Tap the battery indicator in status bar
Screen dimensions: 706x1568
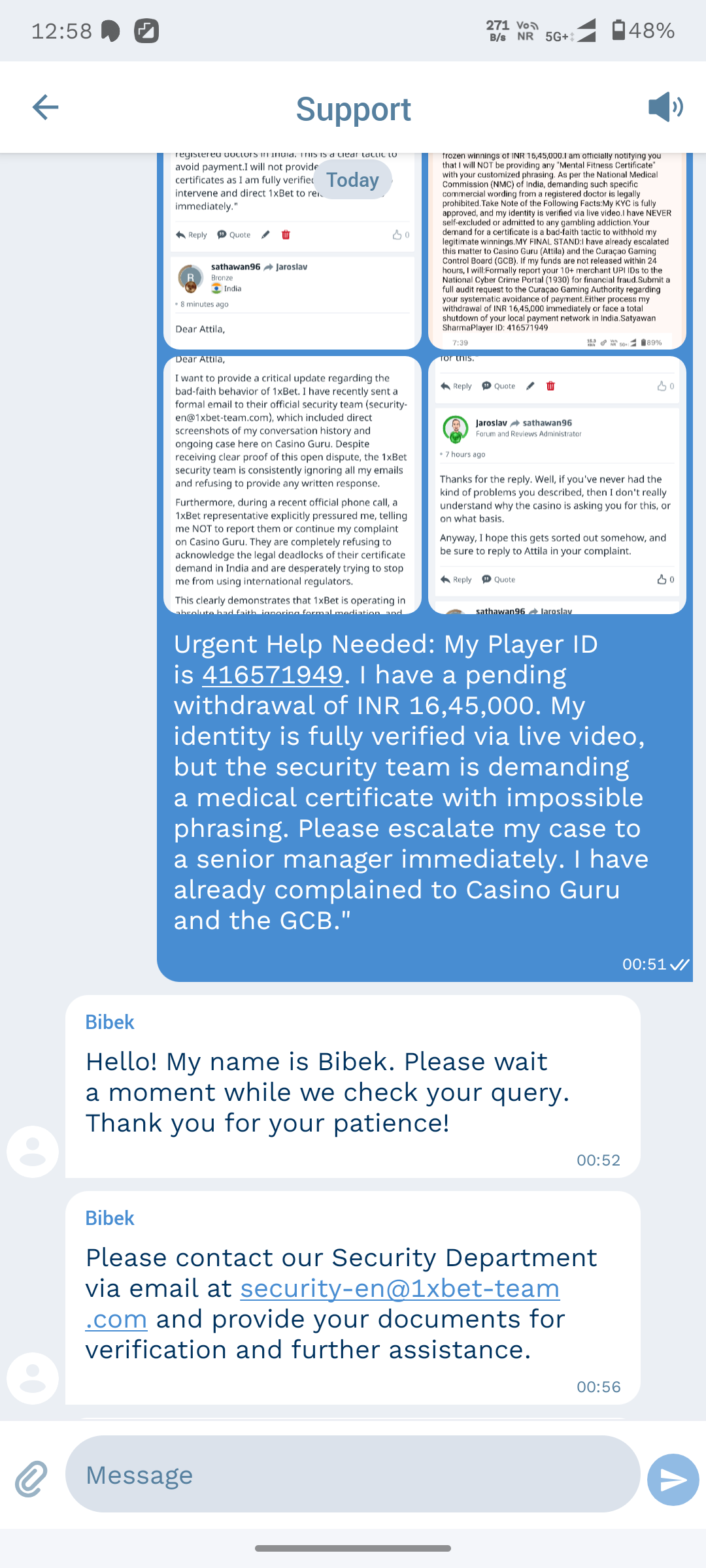[618, 30]
